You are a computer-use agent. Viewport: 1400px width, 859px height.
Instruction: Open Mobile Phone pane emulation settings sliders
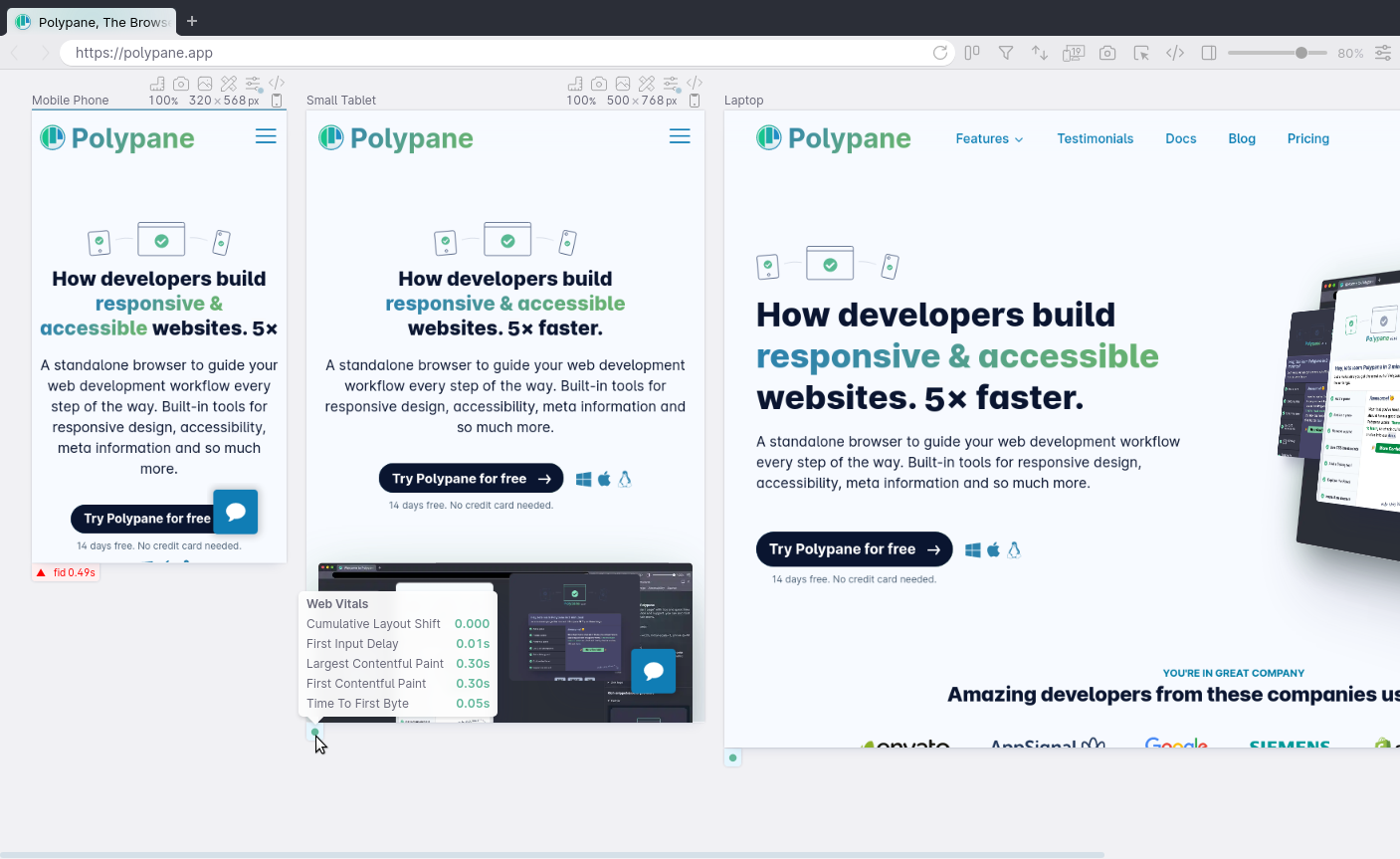point(253,84)
